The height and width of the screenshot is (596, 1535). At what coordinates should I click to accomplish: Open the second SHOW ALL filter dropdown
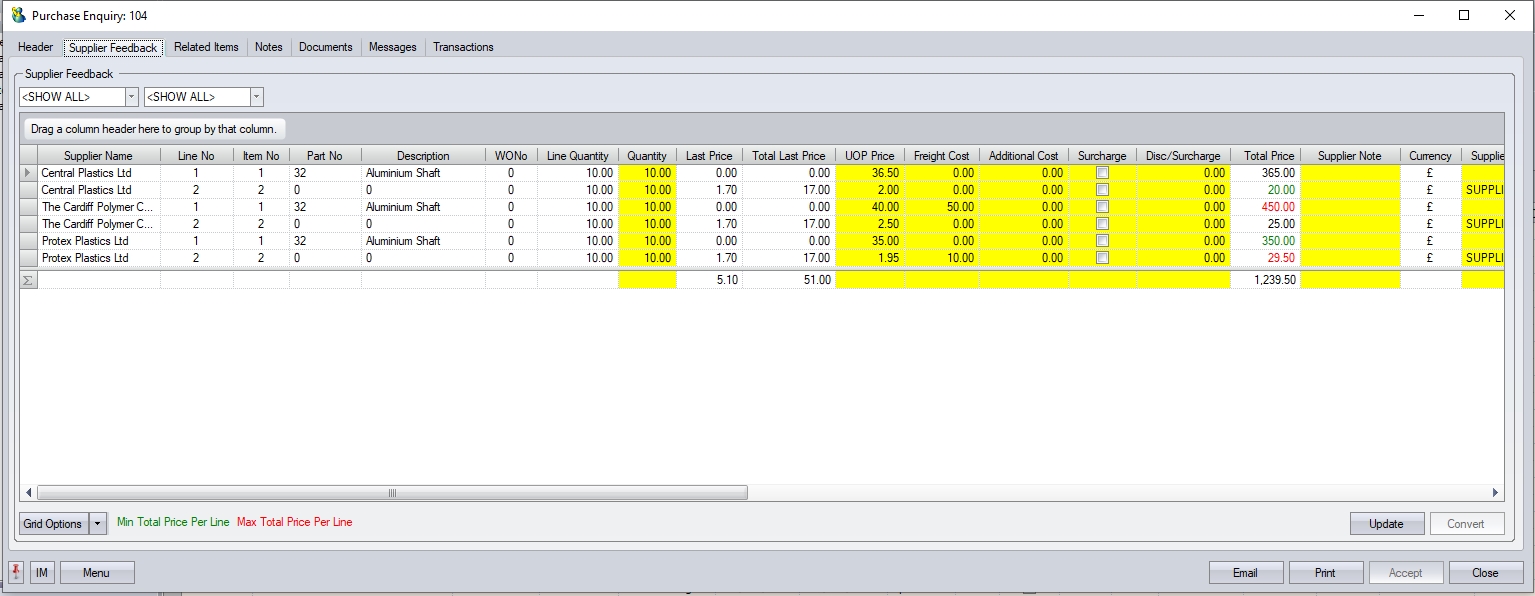256,97
